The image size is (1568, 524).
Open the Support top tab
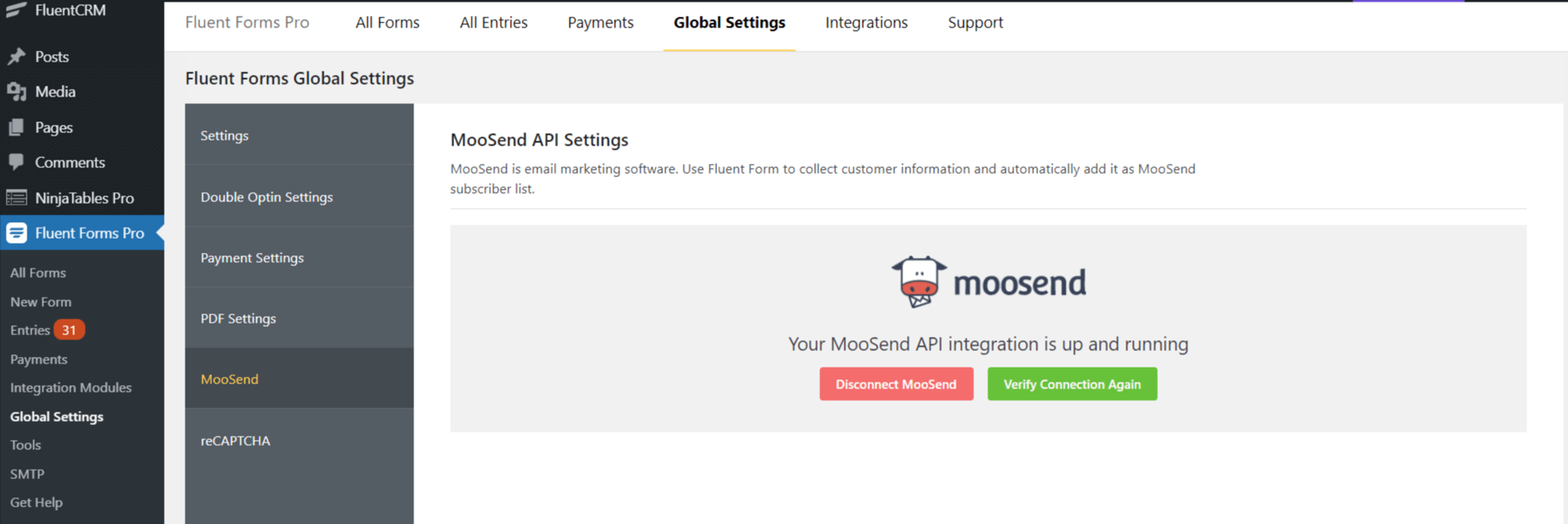pyautogui.click(x=975, y=22)
